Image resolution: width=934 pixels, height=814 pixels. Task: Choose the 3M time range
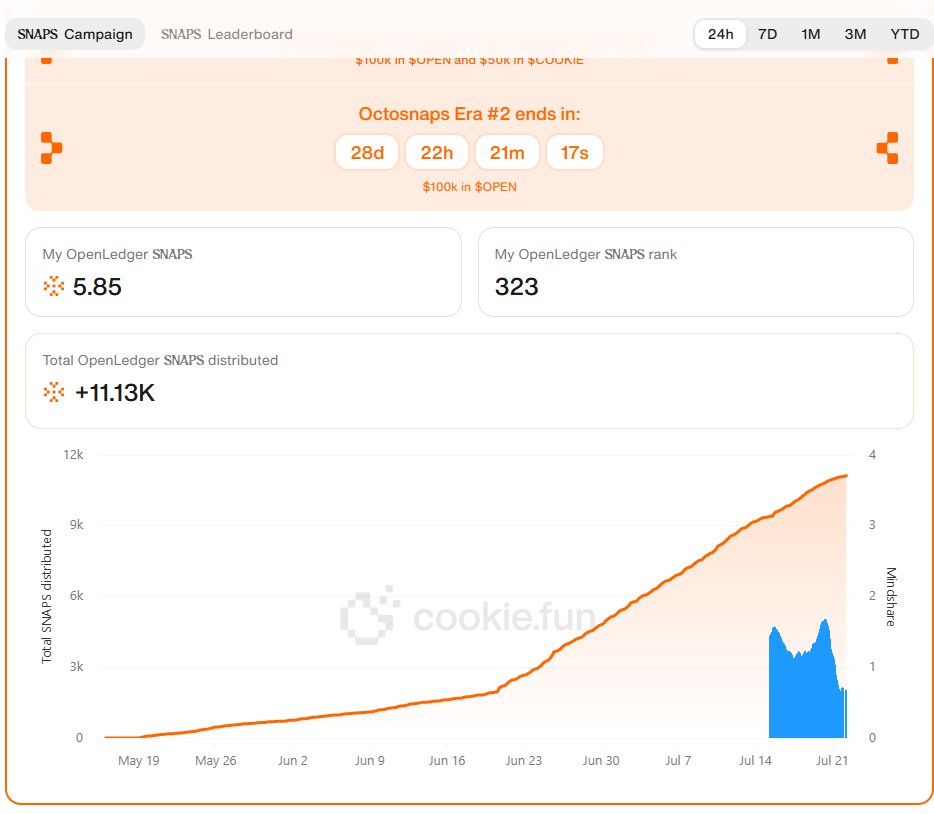[x=855, y=34]
